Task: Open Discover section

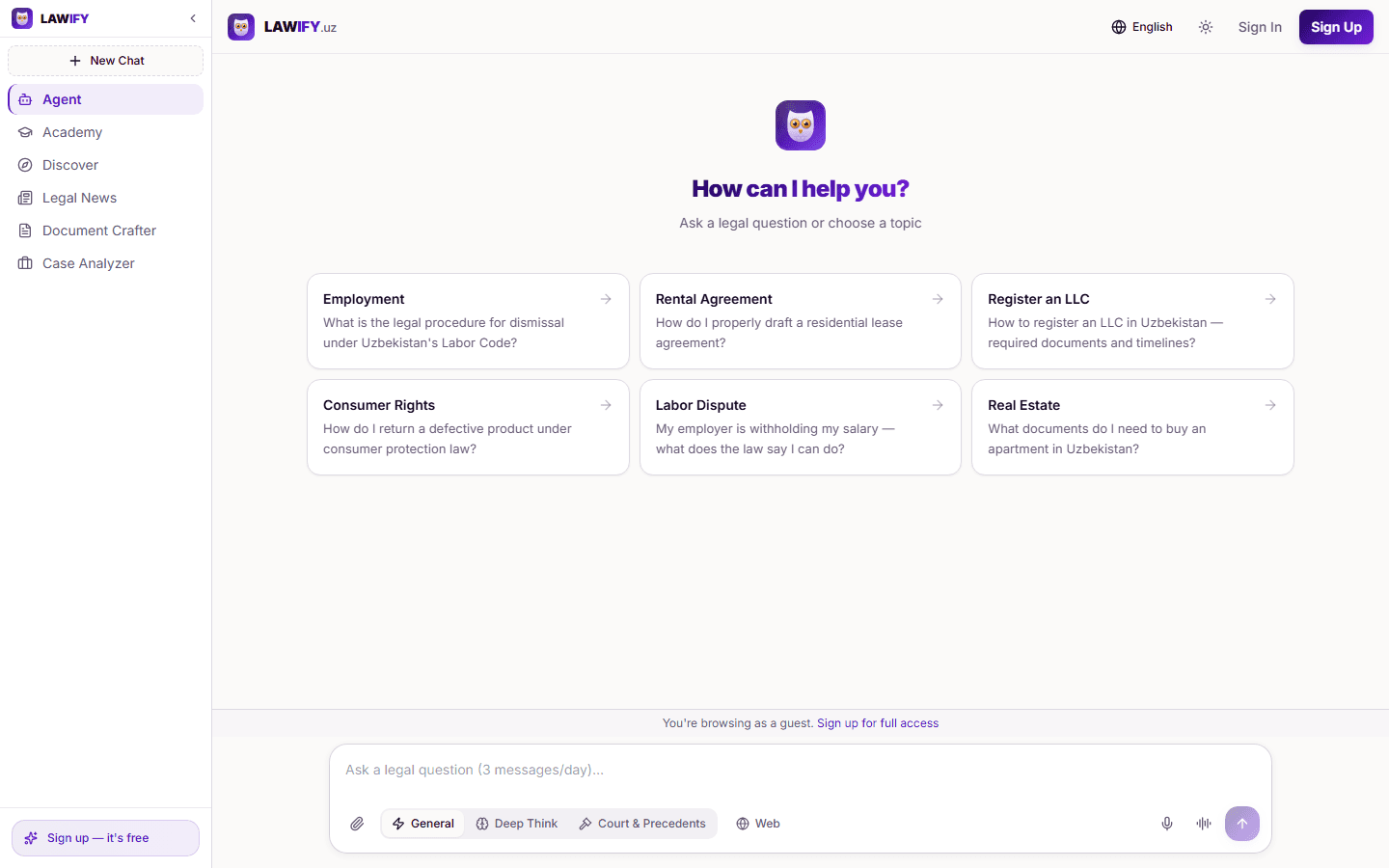Action: [x=106, y=165]
